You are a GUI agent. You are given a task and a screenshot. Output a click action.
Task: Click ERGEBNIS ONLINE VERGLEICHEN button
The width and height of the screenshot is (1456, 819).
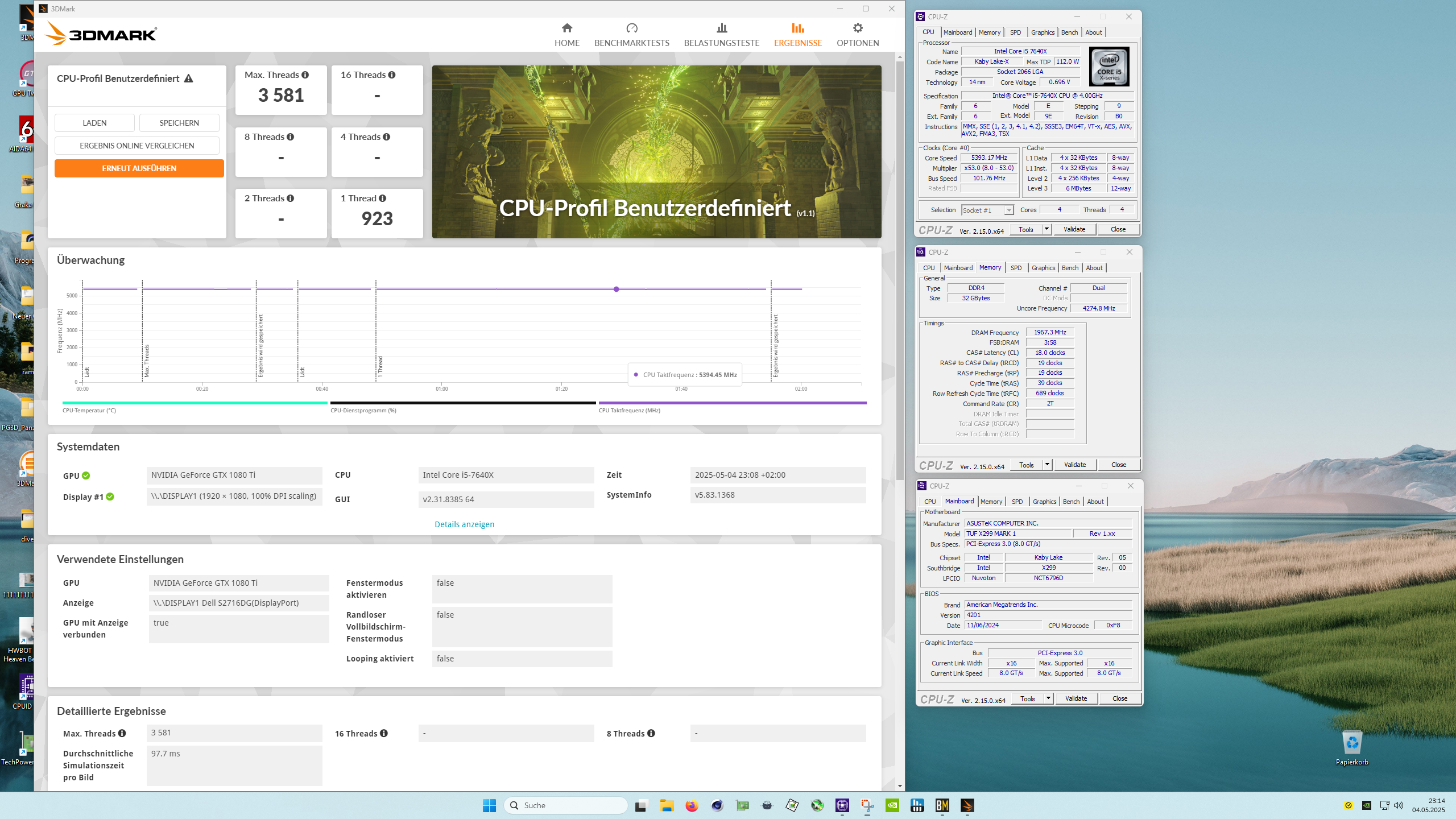coord(137,146)
